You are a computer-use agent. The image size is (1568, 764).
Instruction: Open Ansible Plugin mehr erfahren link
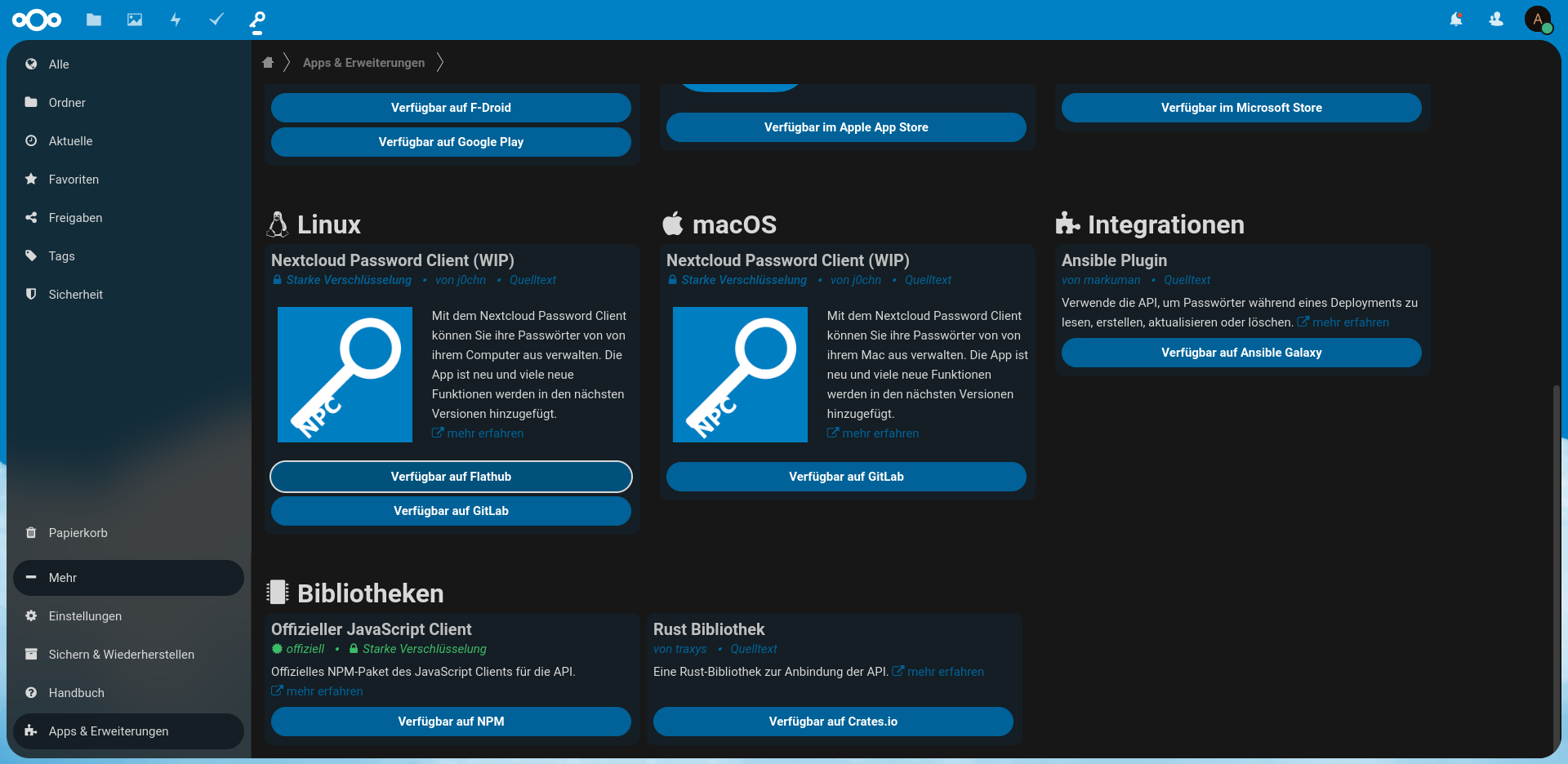click(1343, 322)
